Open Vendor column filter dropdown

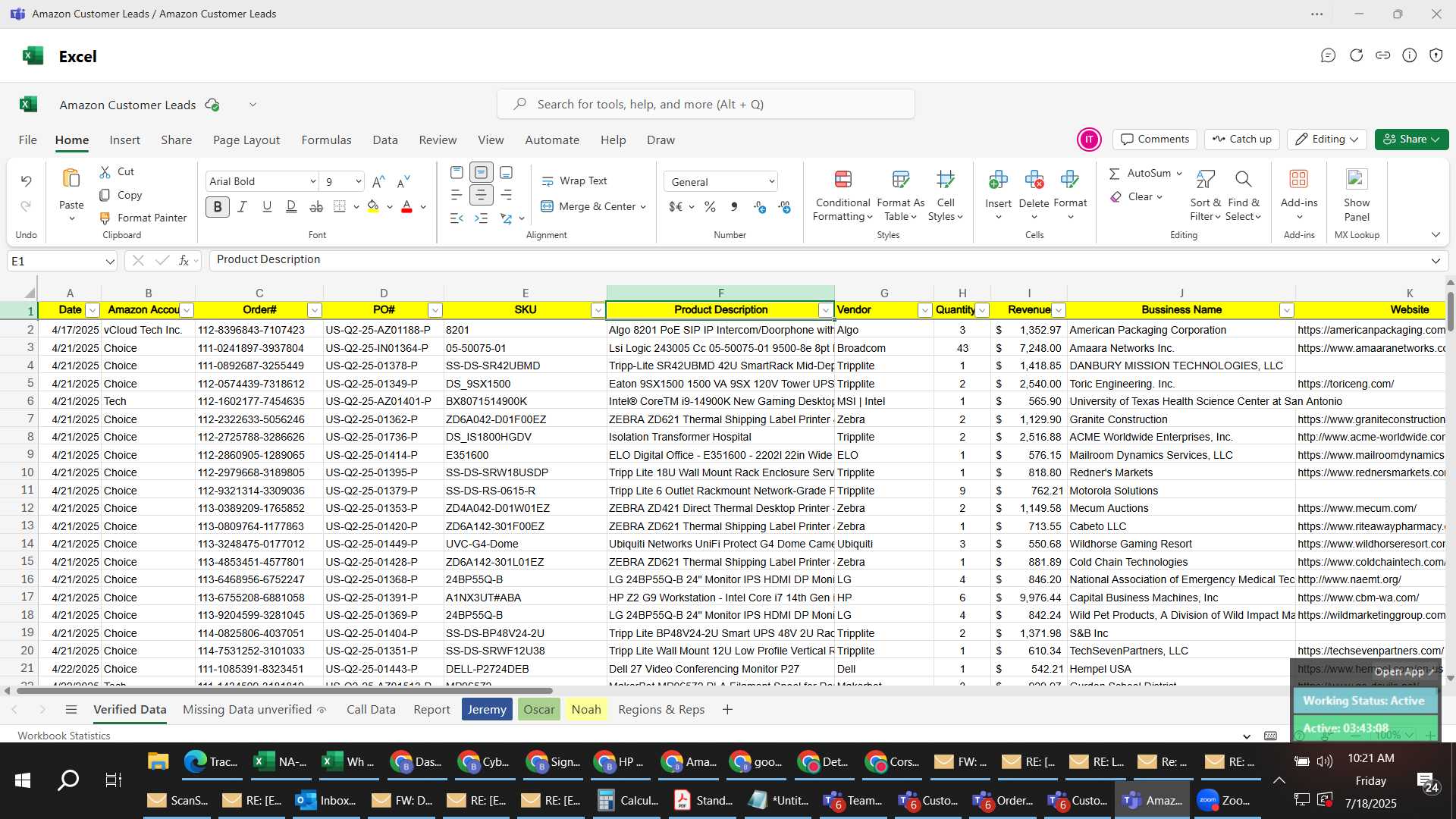pyautogui.click(x=924, y=310)
